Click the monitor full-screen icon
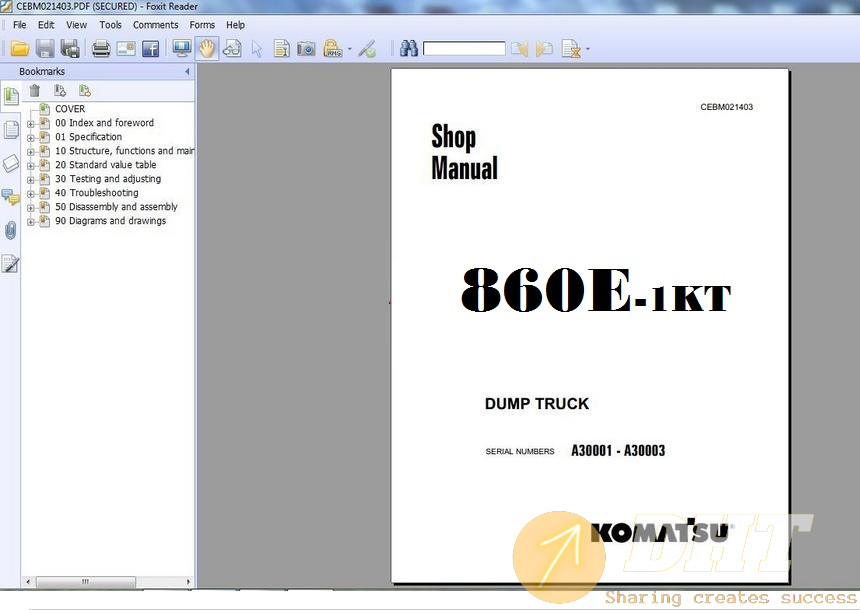This screenshot has height=610, width=860. [182, 48]
